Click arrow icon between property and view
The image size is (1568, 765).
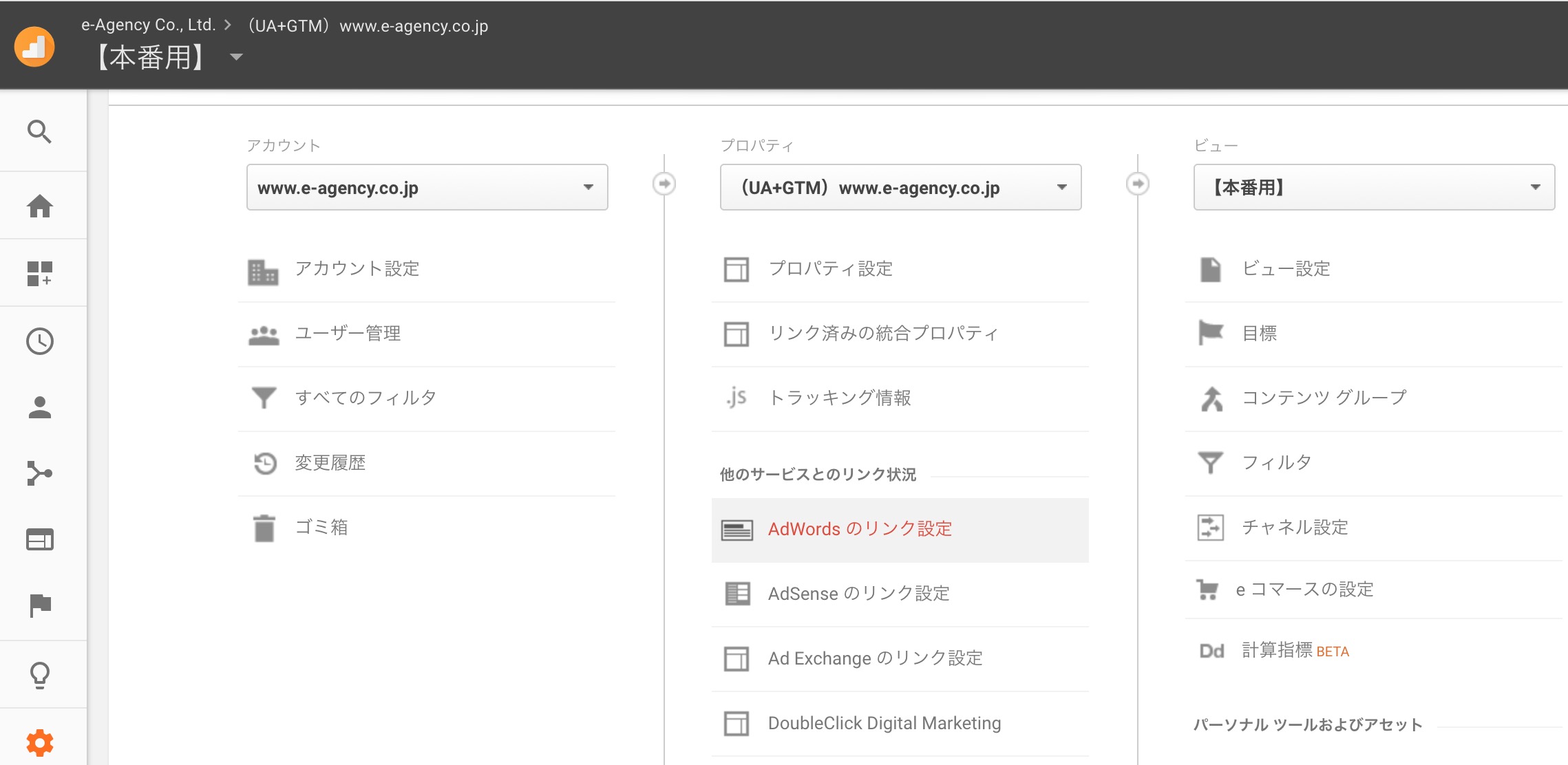coord(1138,184)
